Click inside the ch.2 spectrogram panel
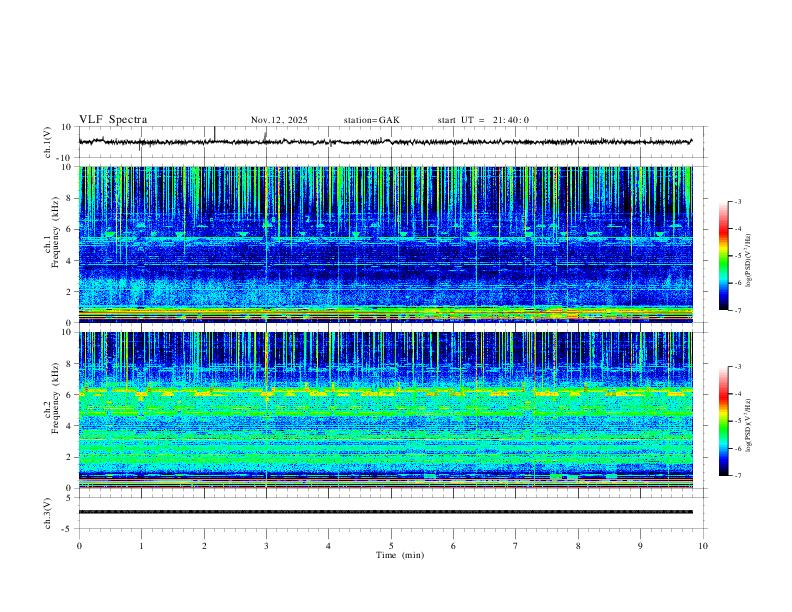The height and width of the screenshot is (612, 792). point(385,410)
